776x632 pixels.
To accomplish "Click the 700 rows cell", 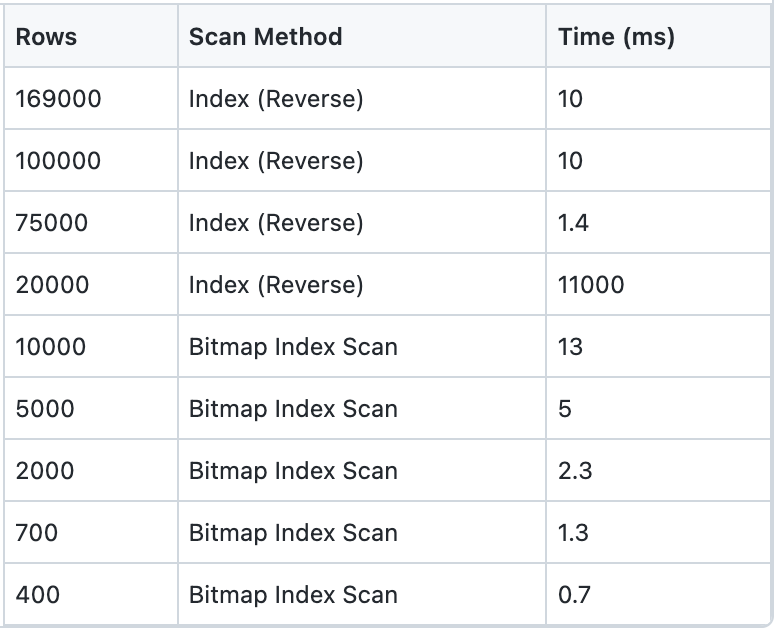I will click(x=91, y=532).
